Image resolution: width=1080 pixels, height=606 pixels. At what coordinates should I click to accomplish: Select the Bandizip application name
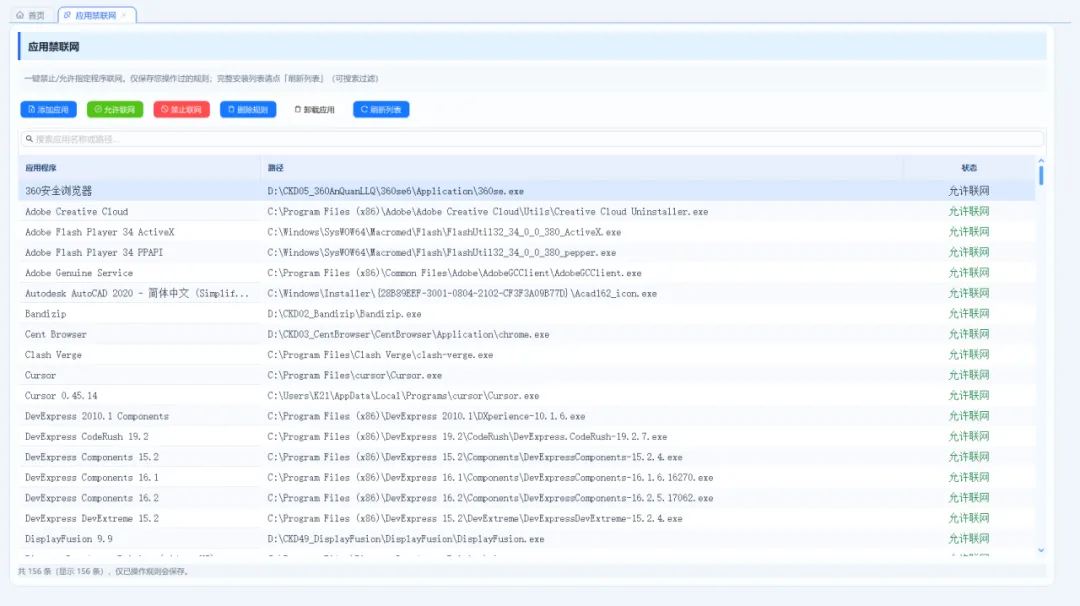point(45,314)
